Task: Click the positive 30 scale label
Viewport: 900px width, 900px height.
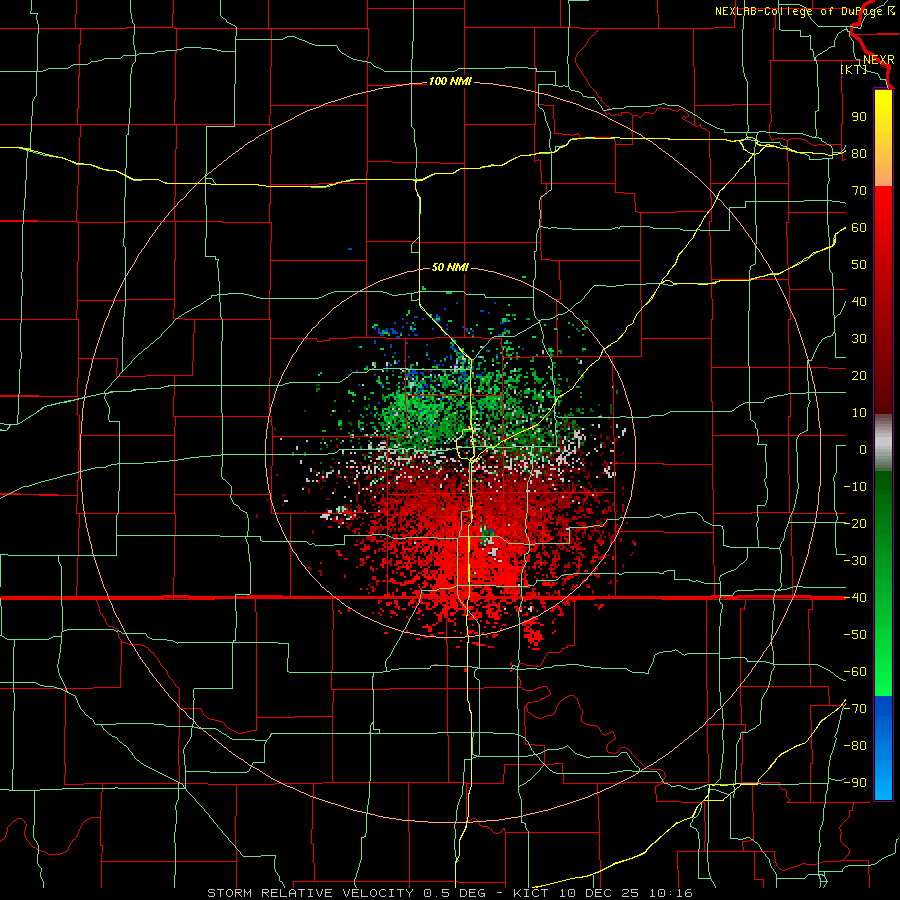Action: click(x=859, y=339)
